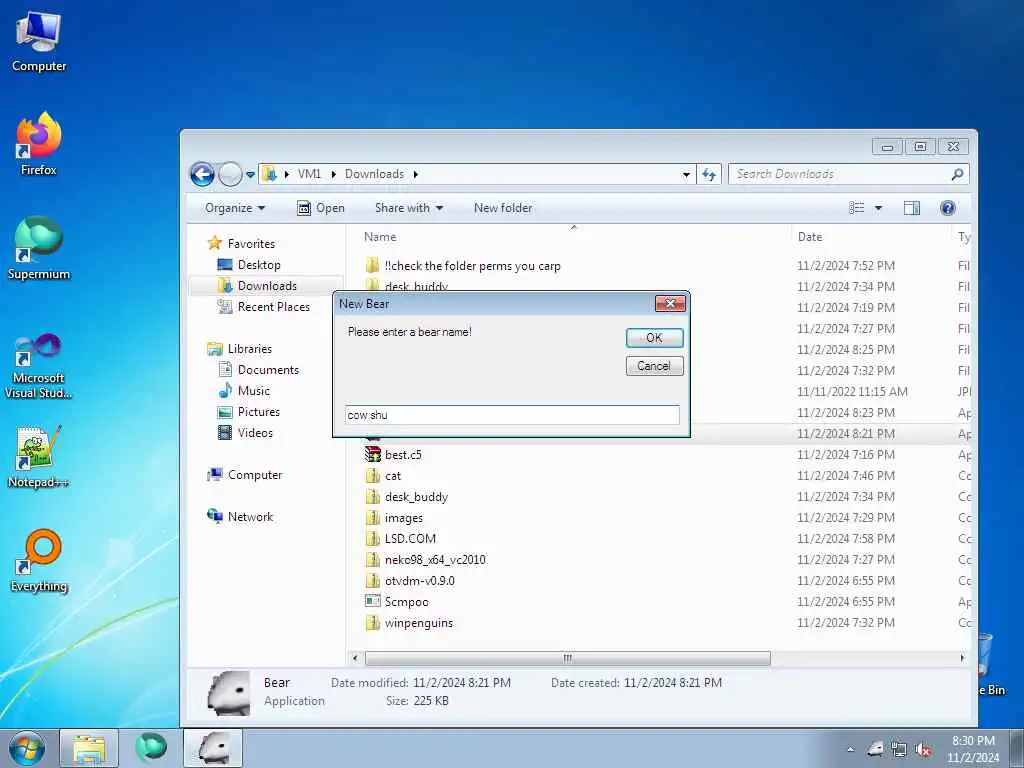Click the scrollbar right arrow
The width and height of the screenshot is (1024, 768).
pyautogui.click(x=961, y=658)
